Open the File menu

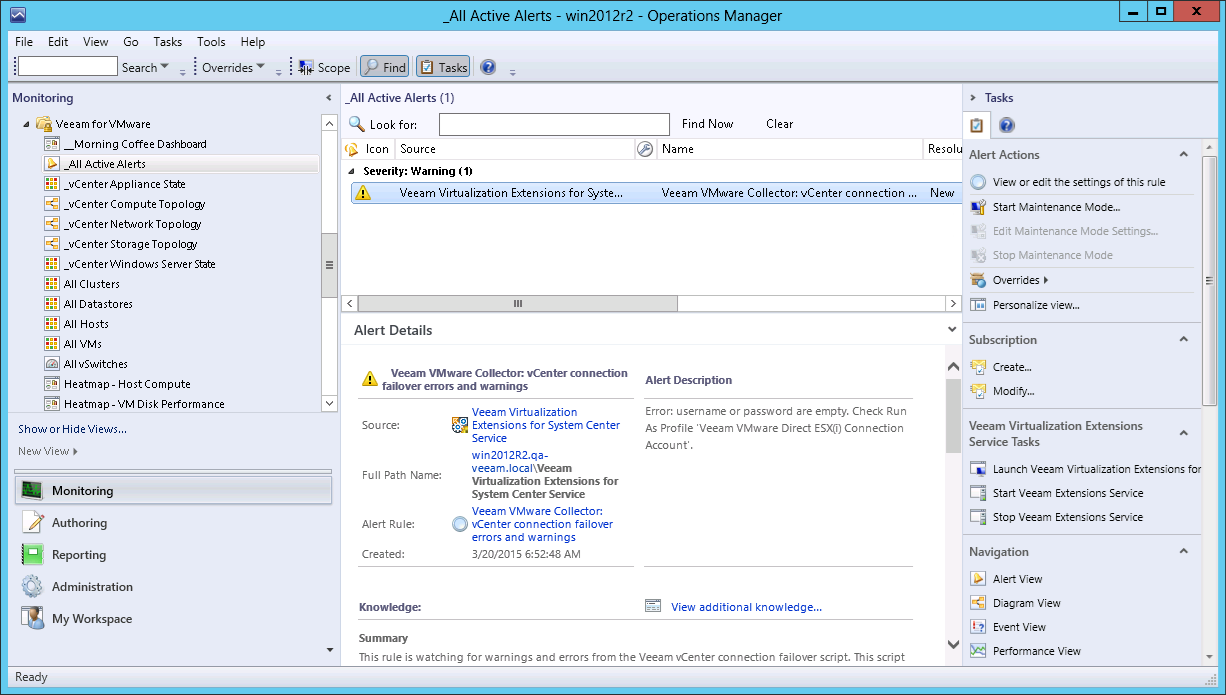24,42
